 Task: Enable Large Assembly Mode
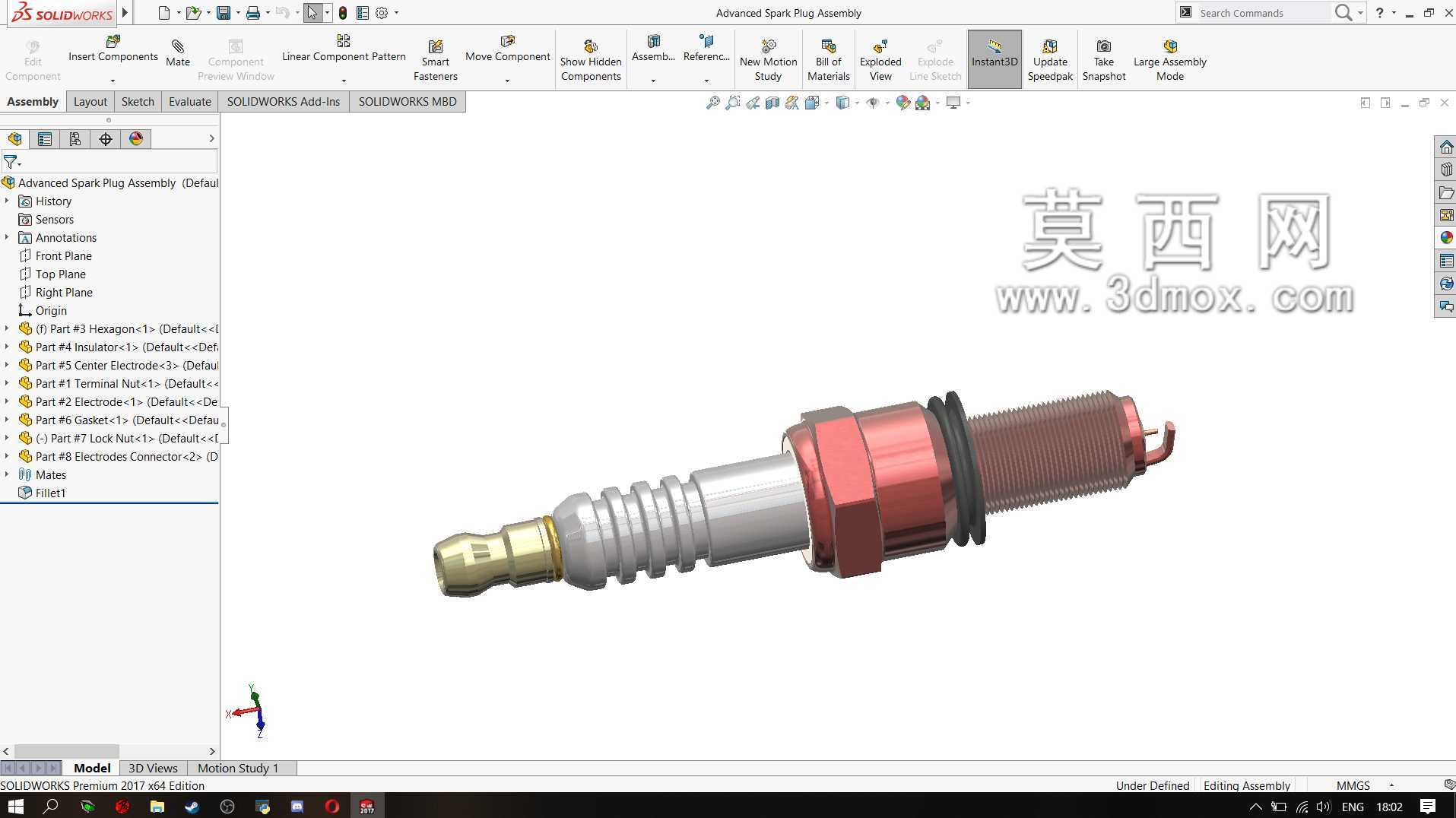(x=1170, y=61)
